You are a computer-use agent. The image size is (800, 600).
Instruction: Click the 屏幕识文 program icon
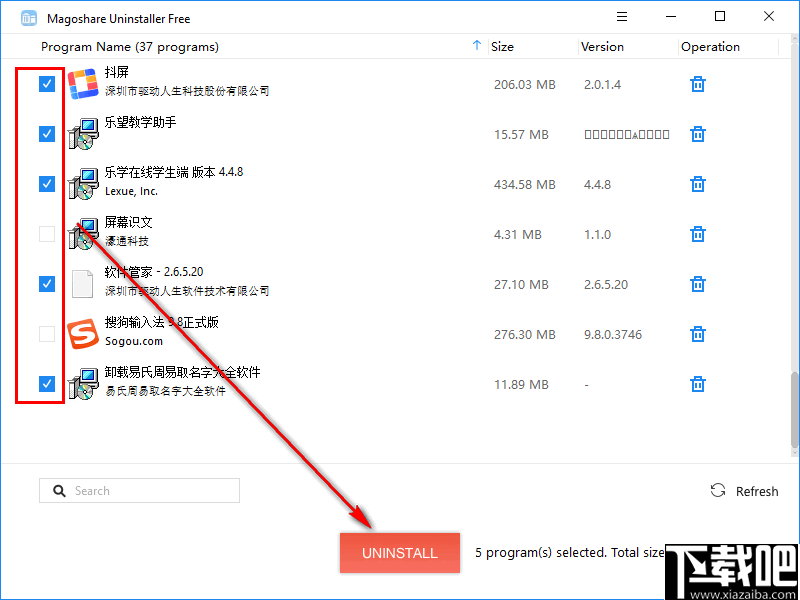82,233
